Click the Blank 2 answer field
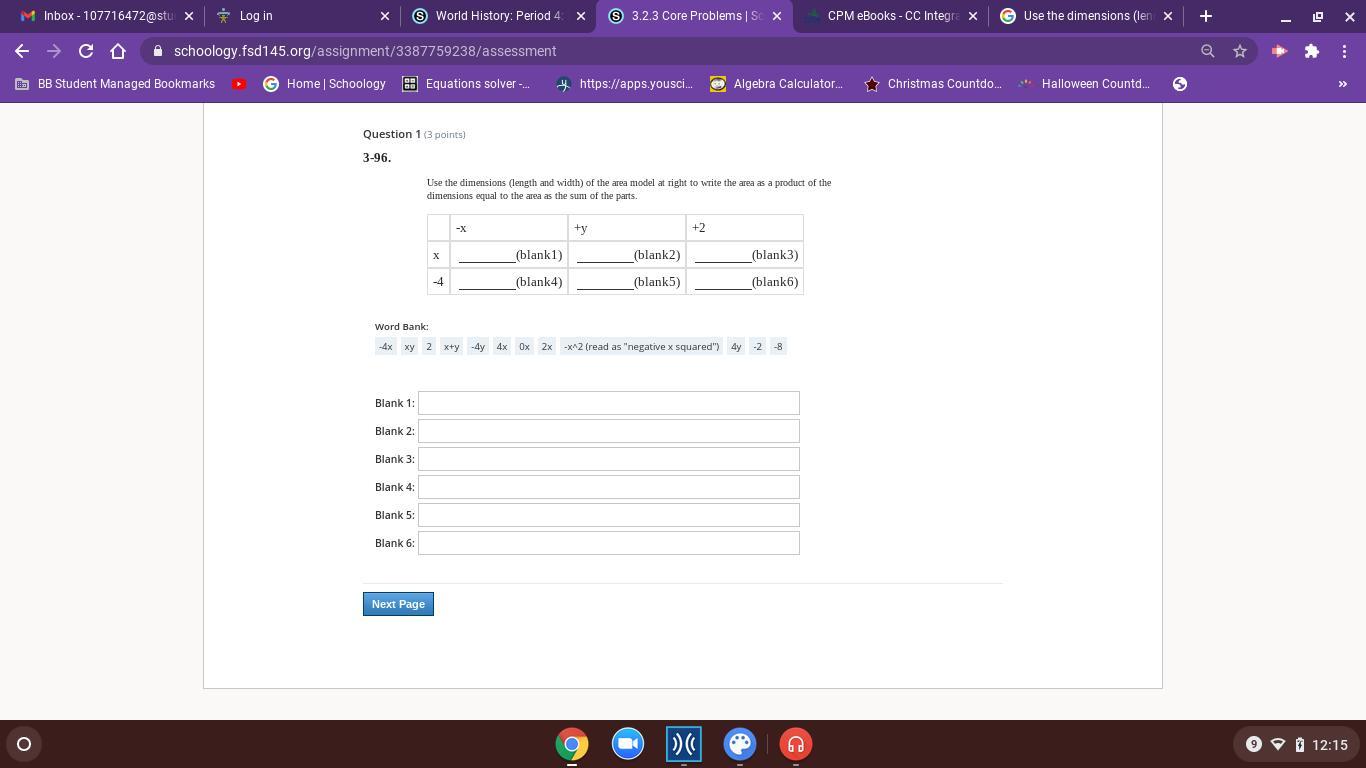This screenshot has height=768, width=1366. tap(609, 431)
